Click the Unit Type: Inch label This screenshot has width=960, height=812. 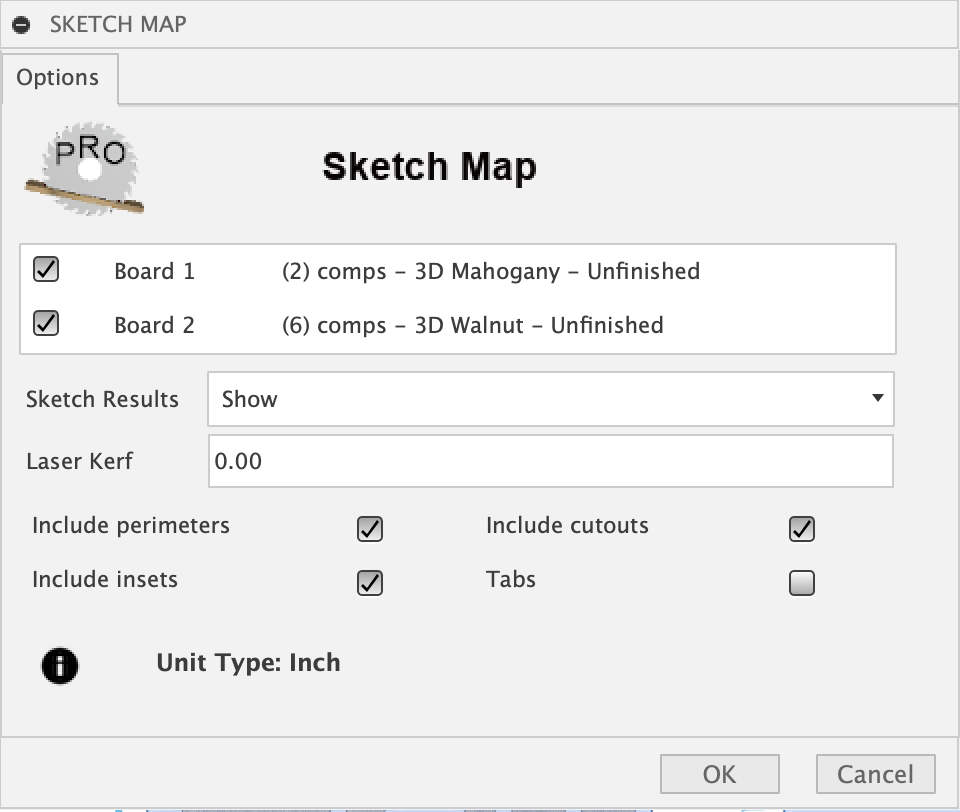pos(249,663)
